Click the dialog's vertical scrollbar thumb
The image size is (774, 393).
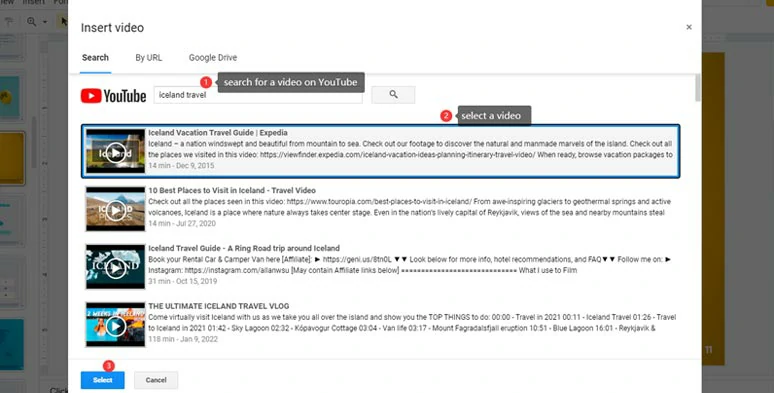[x=697, y=87]
